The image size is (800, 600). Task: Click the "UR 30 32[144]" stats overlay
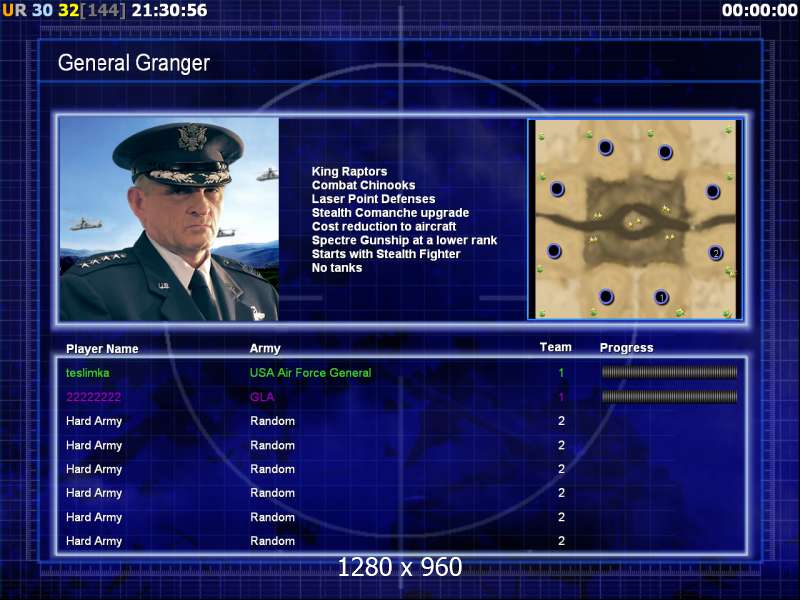(64, 10)
